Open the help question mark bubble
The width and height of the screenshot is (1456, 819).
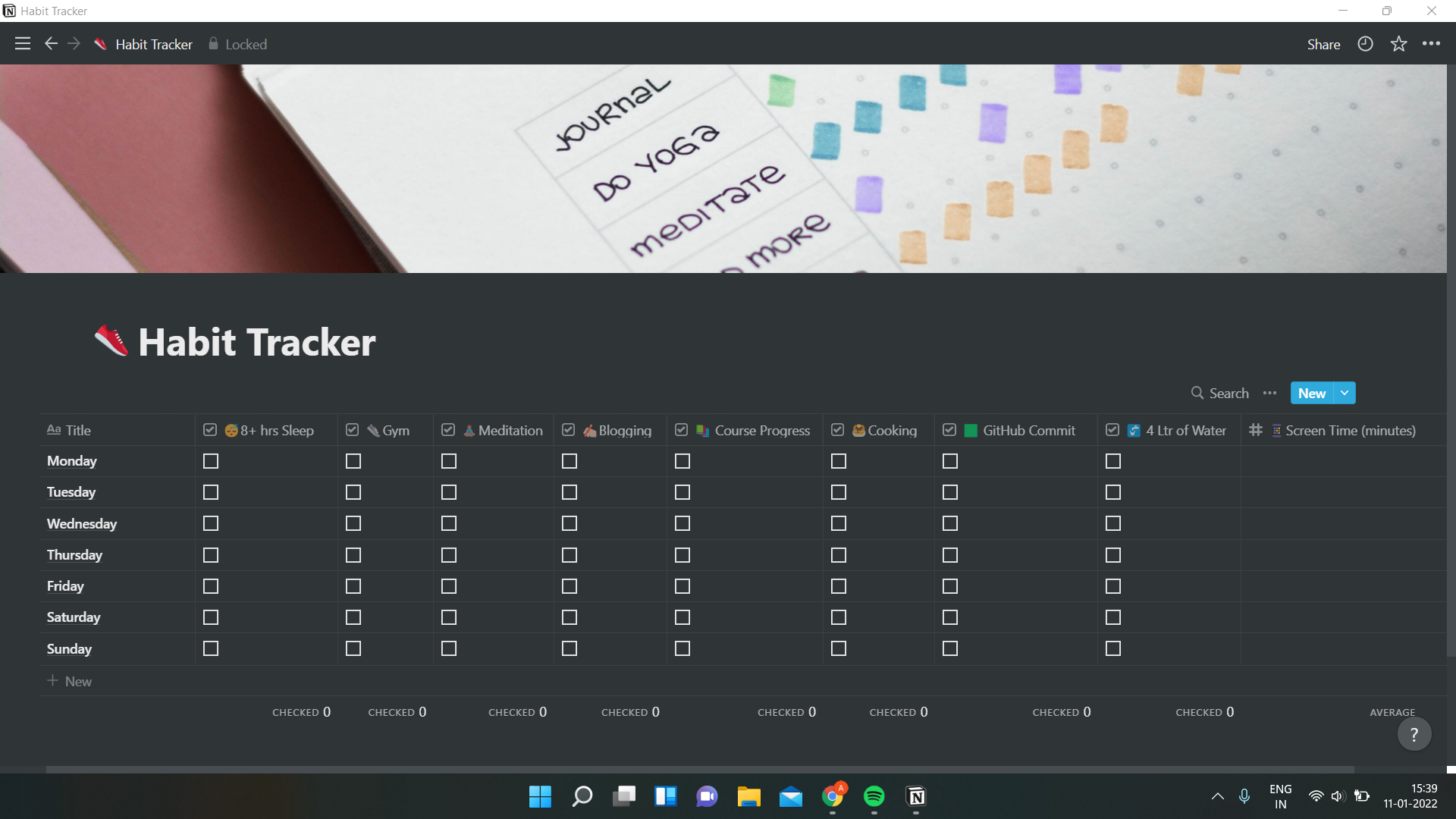[x=1413, y=733]
